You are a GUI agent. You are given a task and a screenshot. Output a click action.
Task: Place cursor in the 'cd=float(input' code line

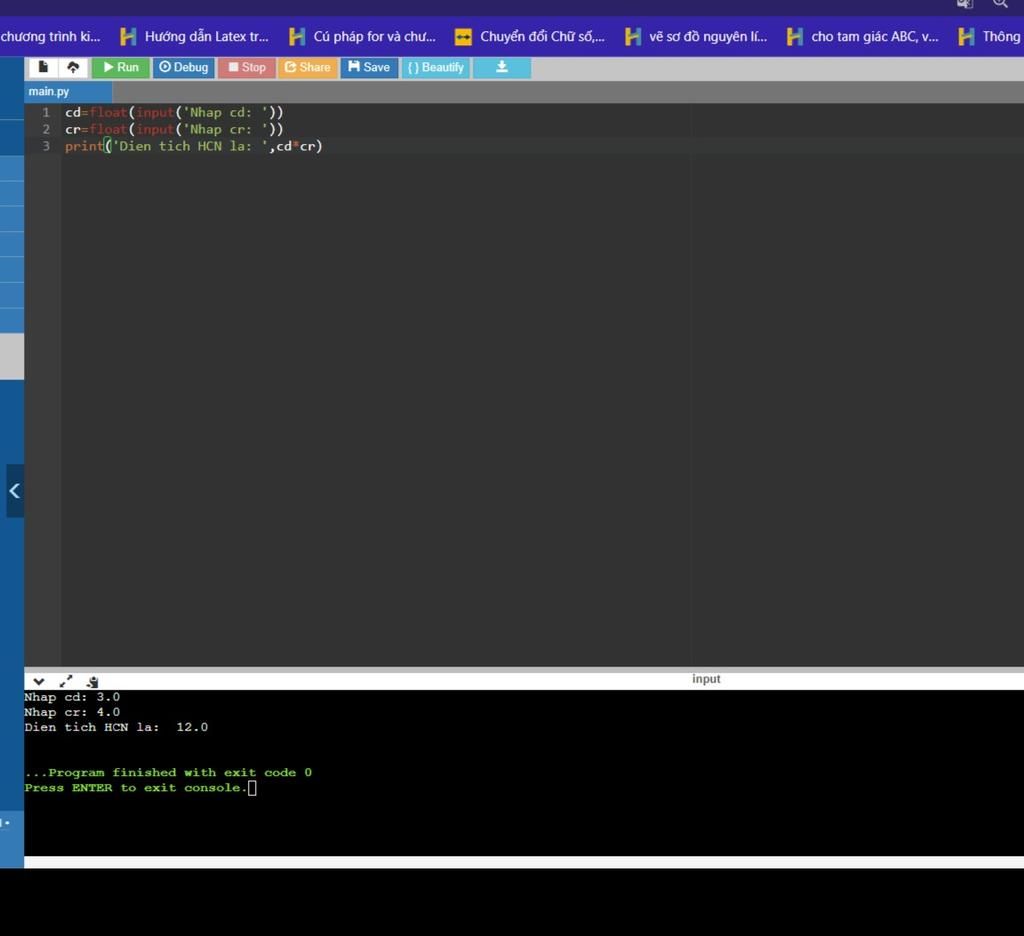(x=174, y=112)
